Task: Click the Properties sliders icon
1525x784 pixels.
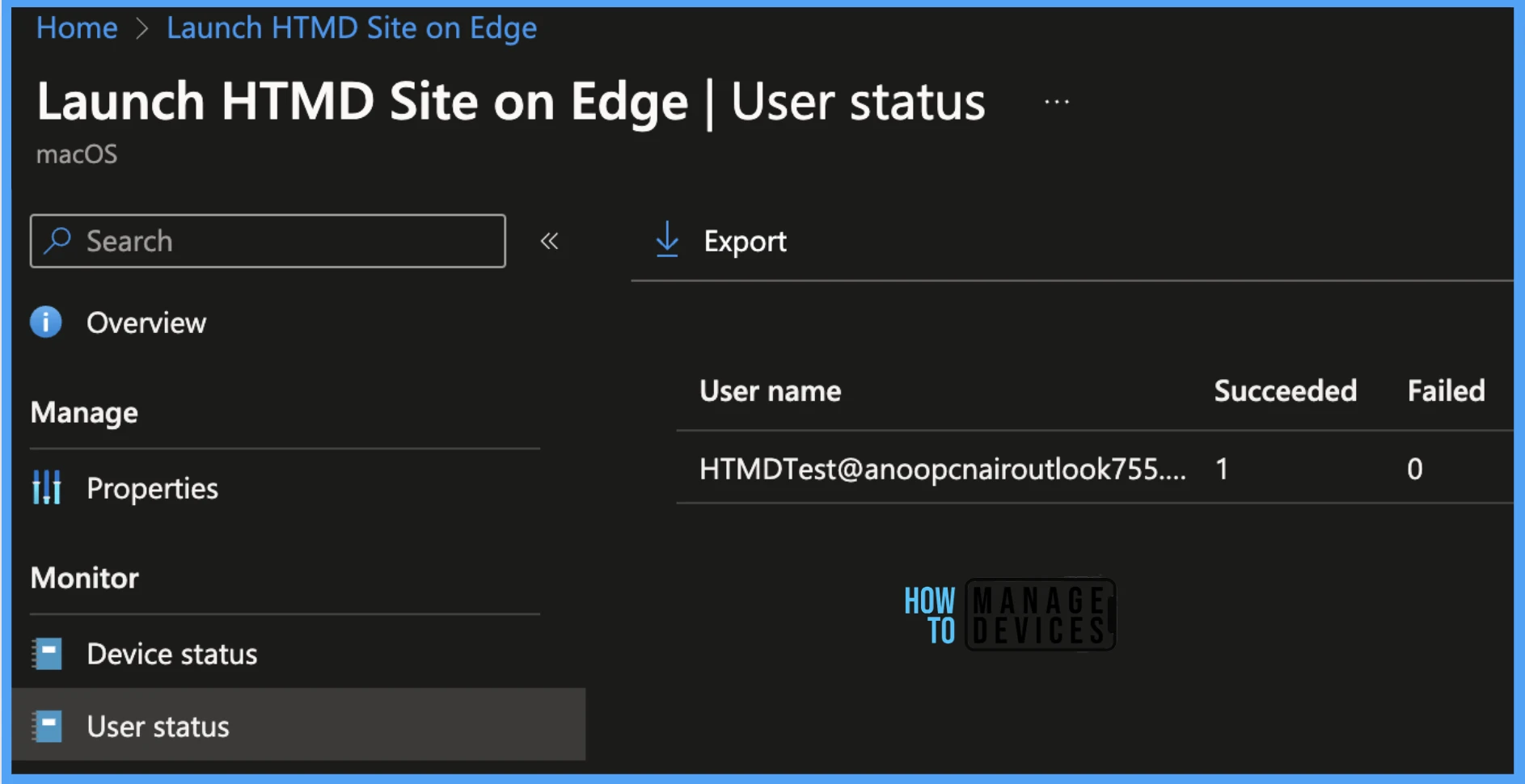Action: [x=47, y=487]
